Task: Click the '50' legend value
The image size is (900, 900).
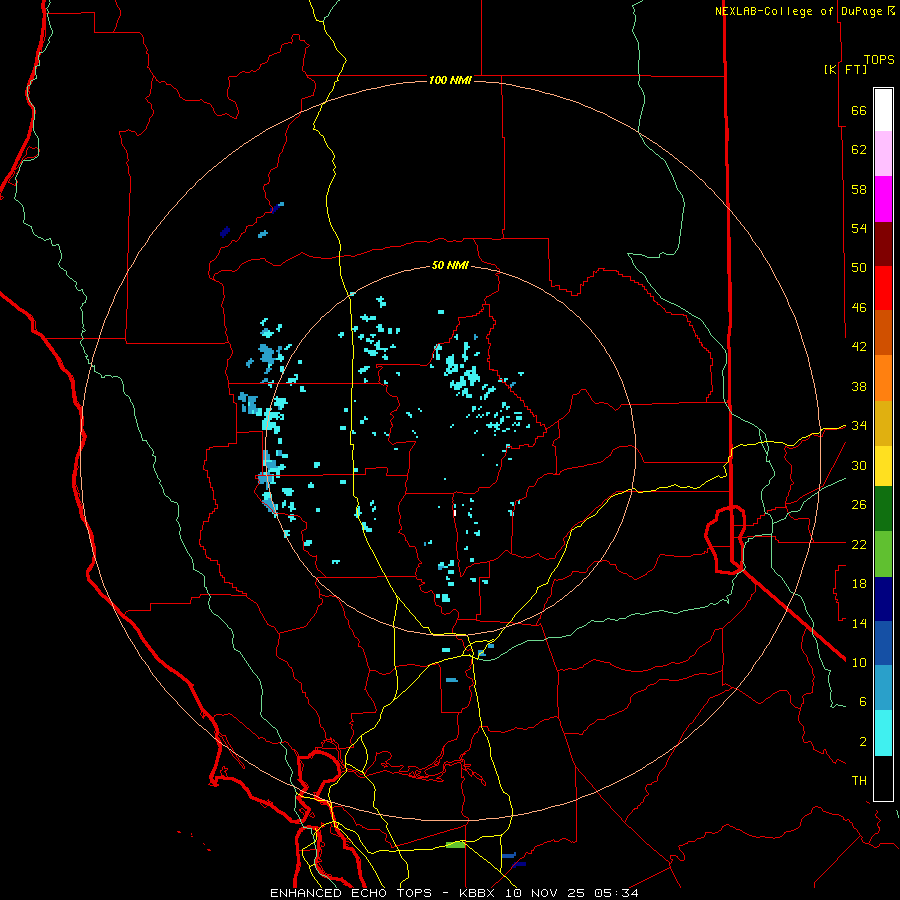Action: pyautogui.click(x=859, y=268)
